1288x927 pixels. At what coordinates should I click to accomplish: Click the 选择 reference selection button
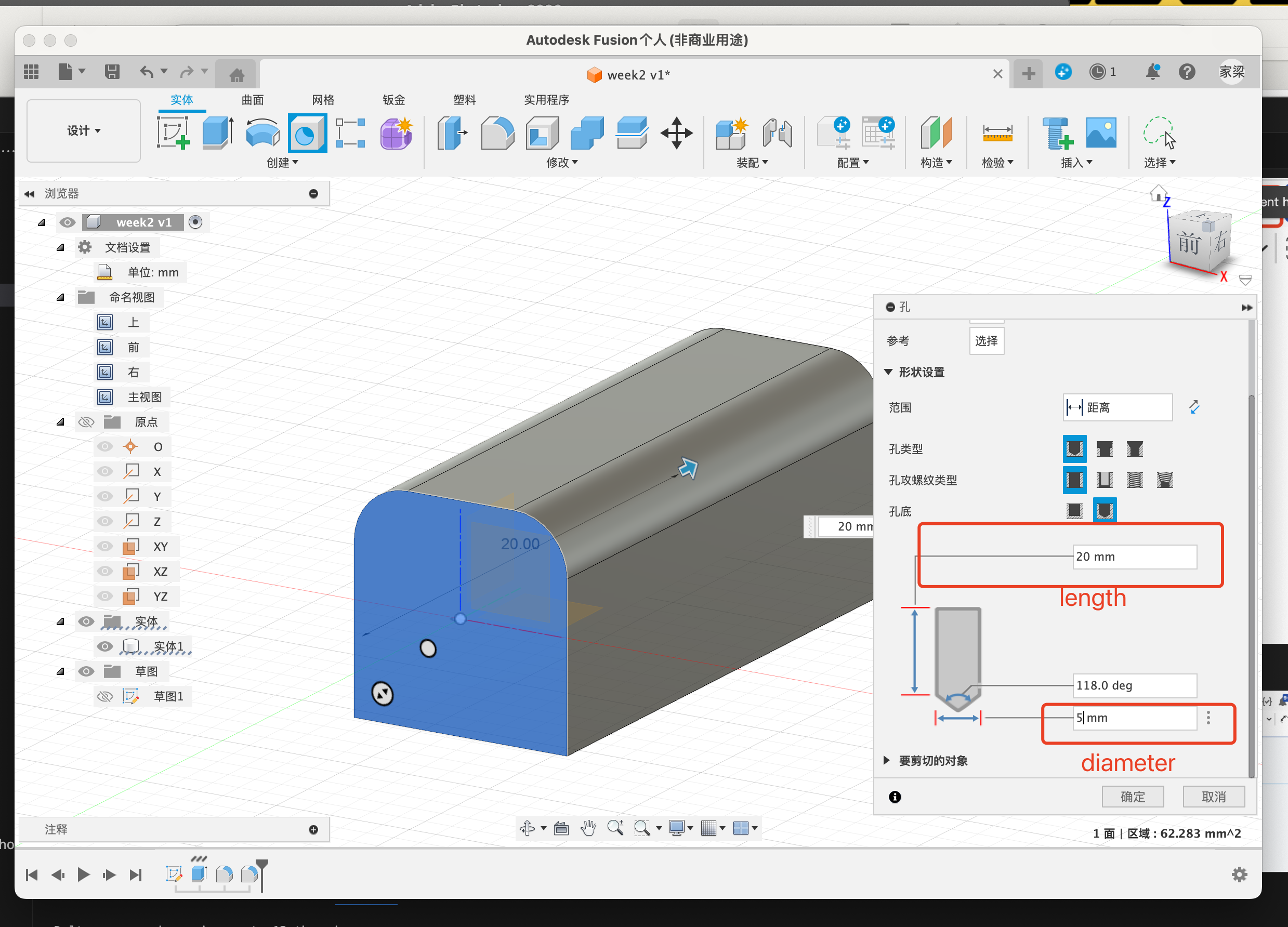987,341
